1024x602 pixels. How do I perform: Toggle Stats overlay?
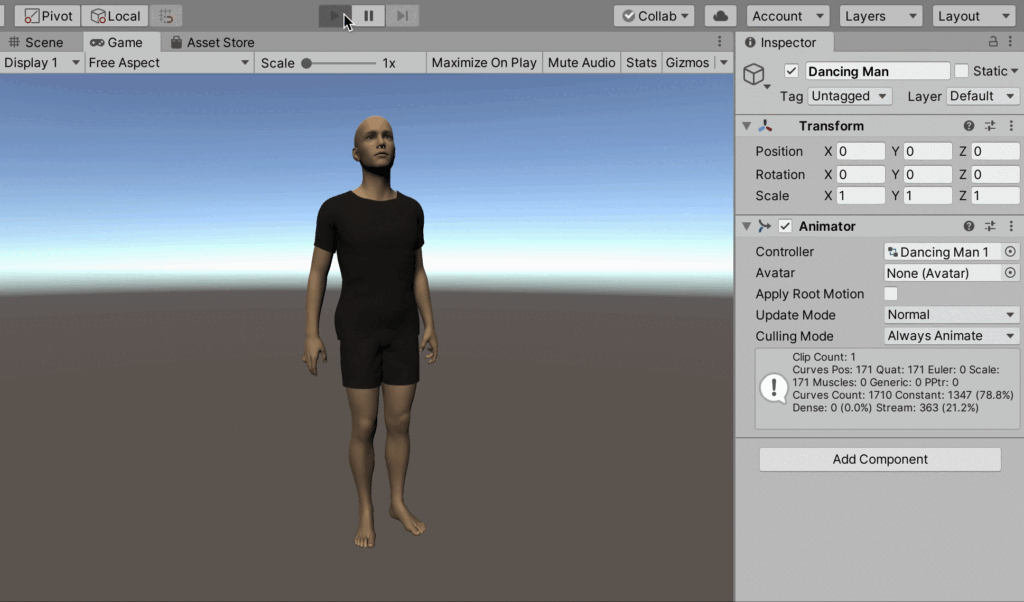(x=641, y=63)
